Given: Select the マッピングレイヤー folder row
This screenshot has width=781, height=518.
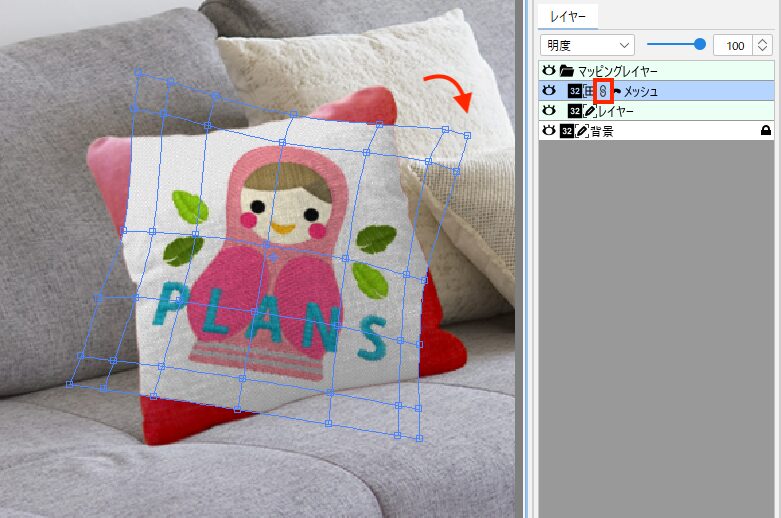Looking at the screenshot, I should tap(656, 71).
